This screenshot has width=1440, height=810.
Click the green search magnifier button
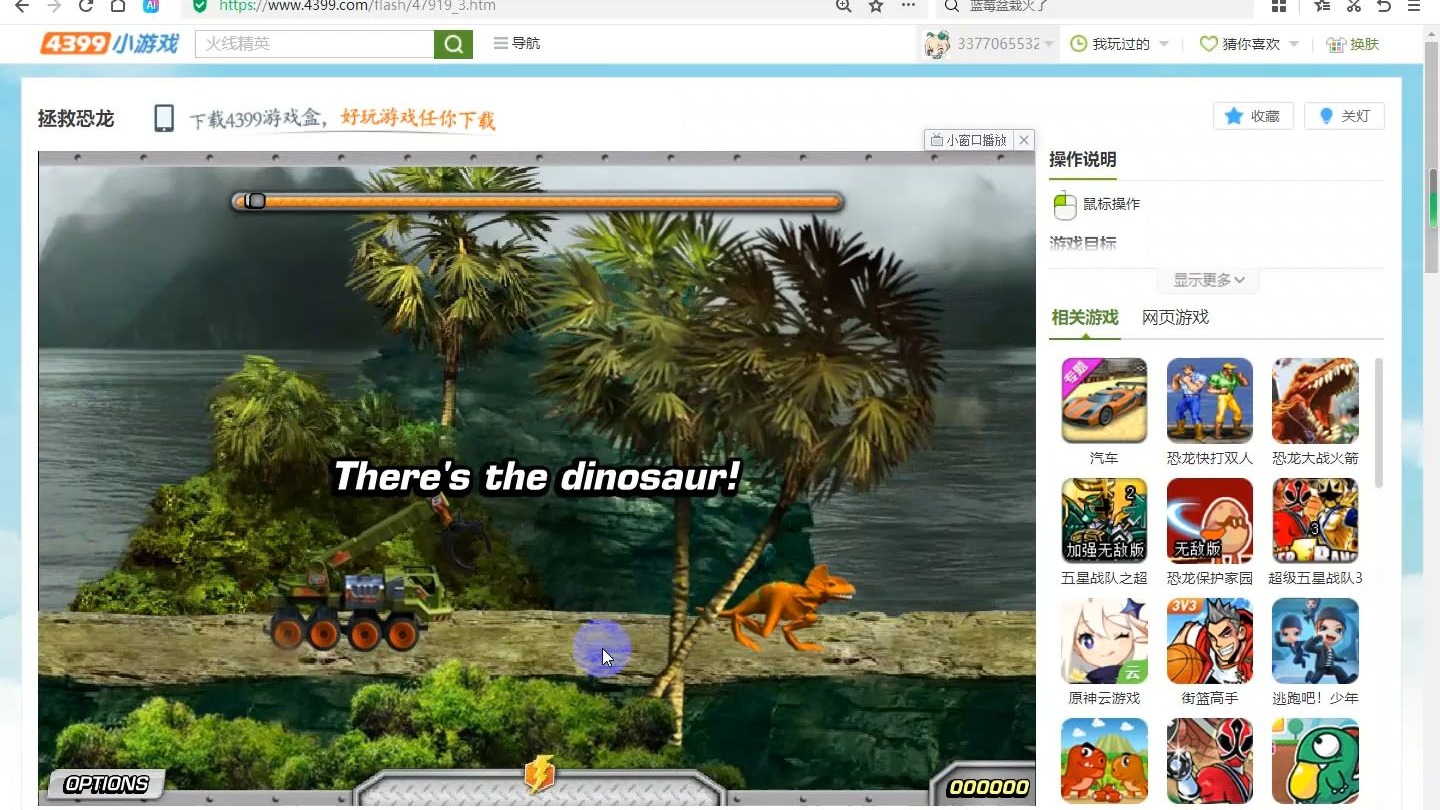click(x=453, y=44)
